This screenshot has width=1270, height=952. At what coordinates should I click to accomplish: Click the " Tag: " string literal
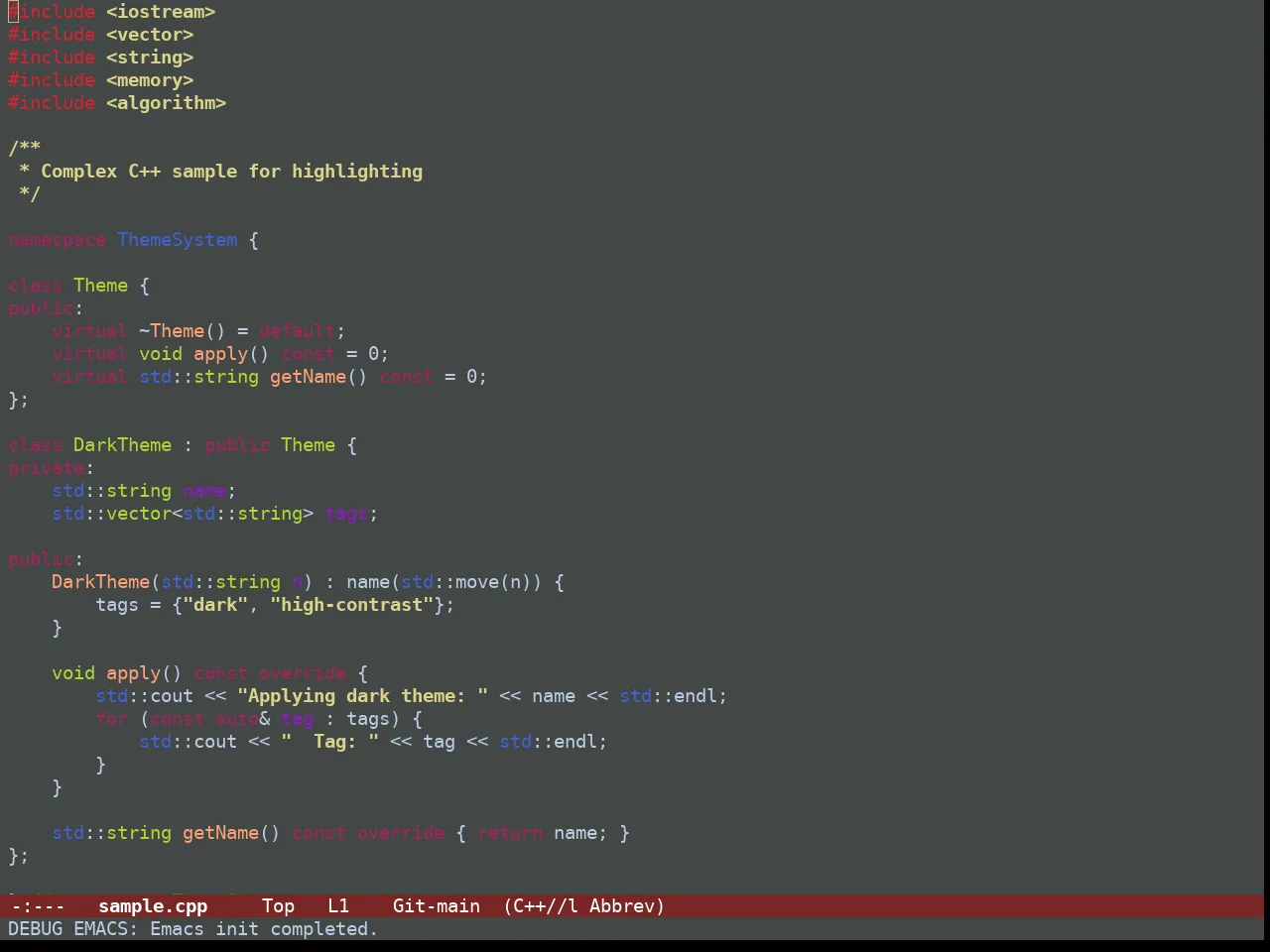click(x=329, y=742)
